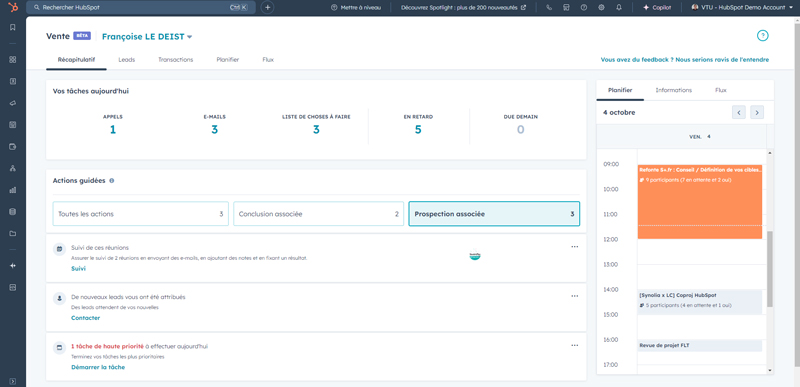The width and height of the screenshot is (800, 387).
Task: Open the bookmarks icon in sidebar
Action: pos(13,28)
